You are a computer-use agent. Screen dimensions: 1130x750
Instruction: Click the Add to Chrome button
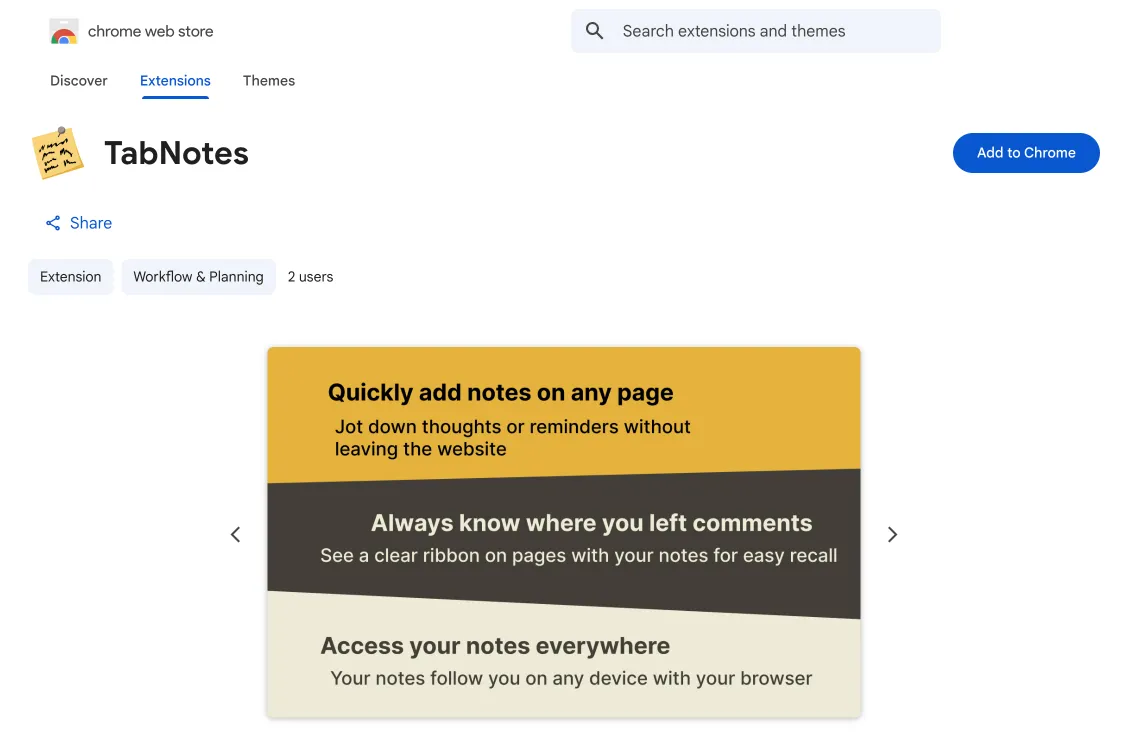coord(1026,153)
